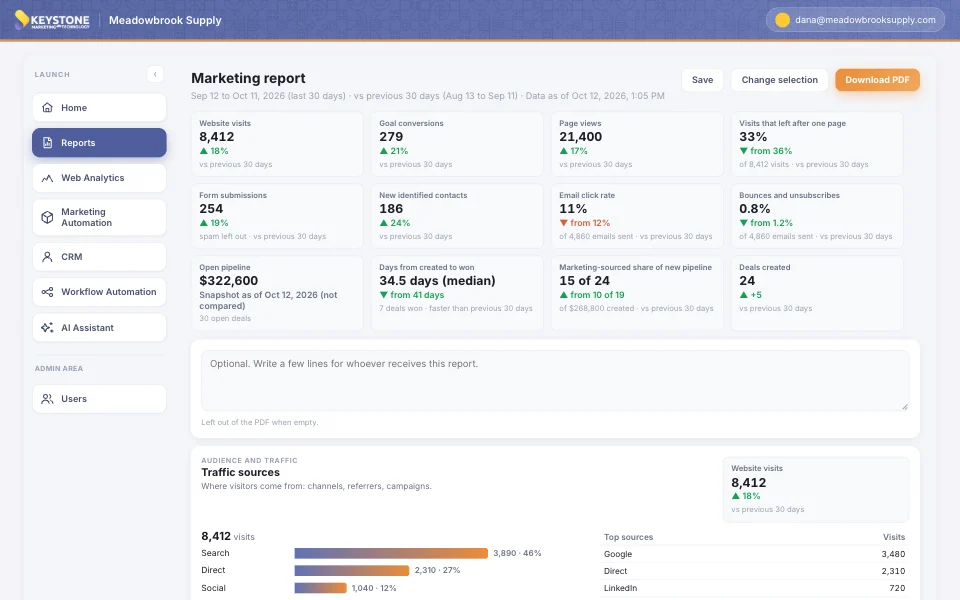960x600 pixels.
Task: Click the LinkedIn row in Top sources
Action: [x=754, y=588]
